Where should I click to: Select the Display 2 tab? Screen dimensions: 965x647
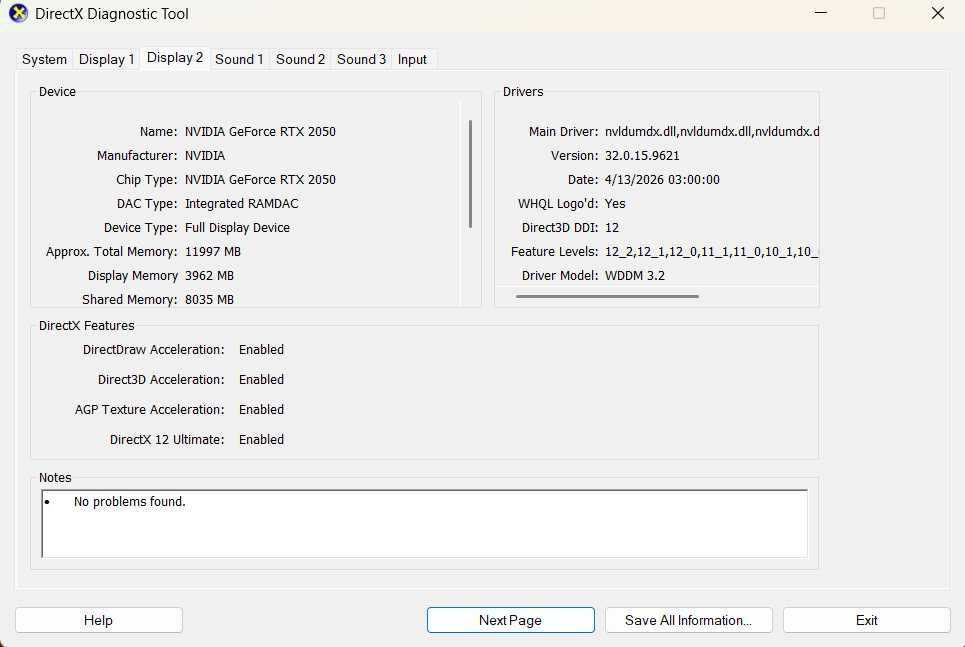point(175,58)
